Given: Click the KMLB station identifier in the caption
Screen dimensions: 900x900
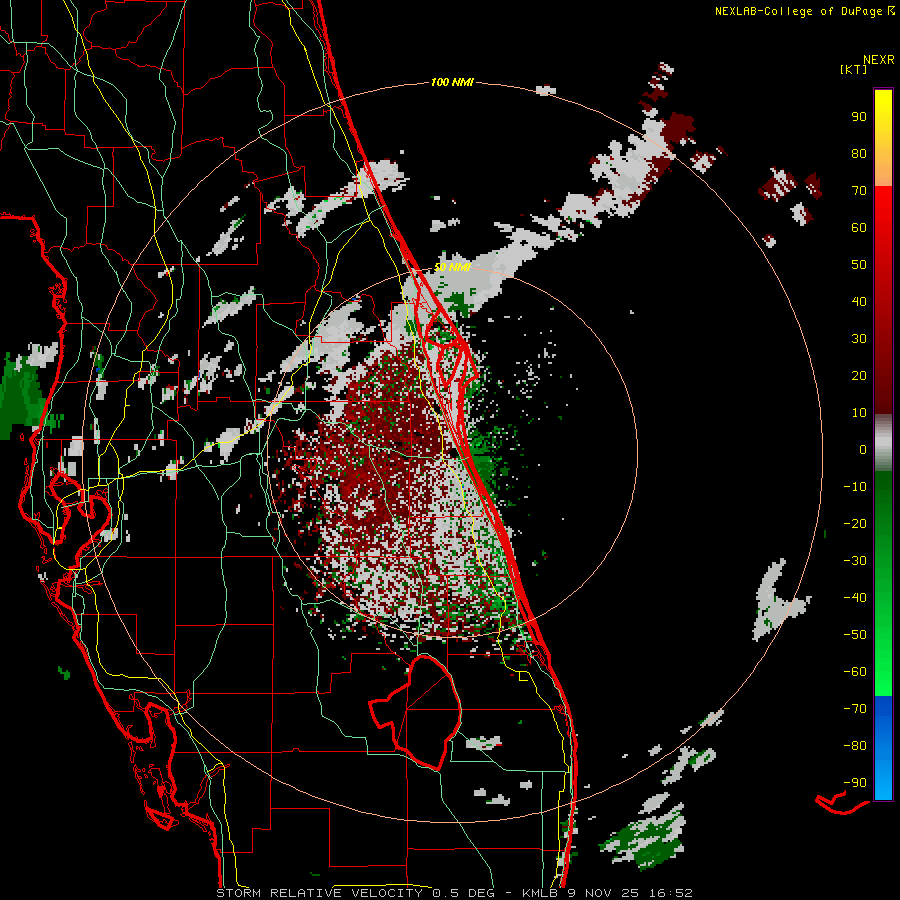Looking at the screenshot, I should pos(541,893).
